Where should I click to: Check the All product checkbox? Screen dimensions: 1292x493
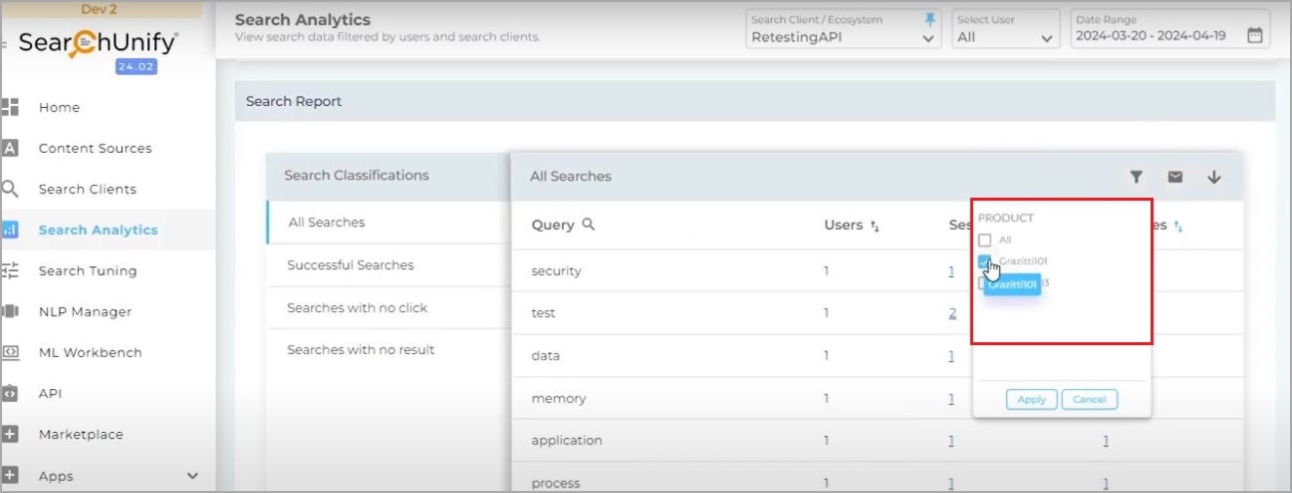coord(985,240)
